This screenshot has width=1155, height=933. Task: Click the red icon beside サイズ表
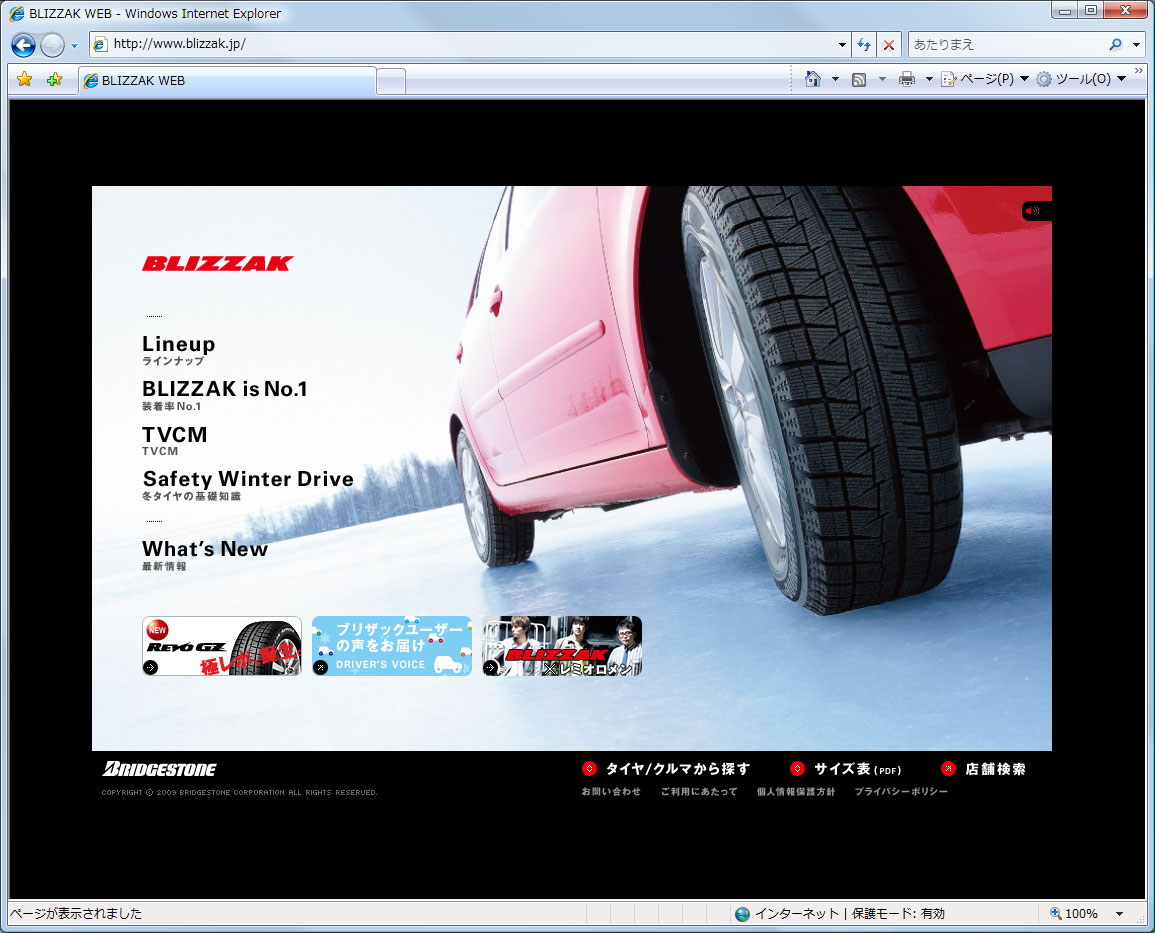click(x=797, y=769)
